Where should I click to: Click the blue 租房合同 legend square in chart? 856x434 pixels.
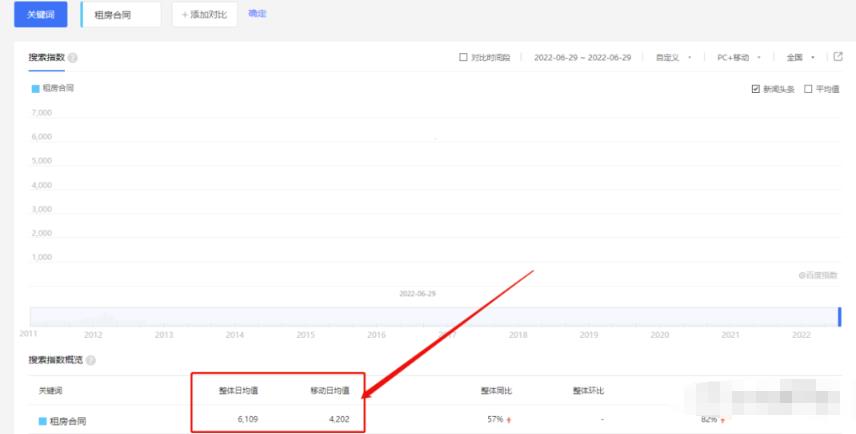[35, 88]
